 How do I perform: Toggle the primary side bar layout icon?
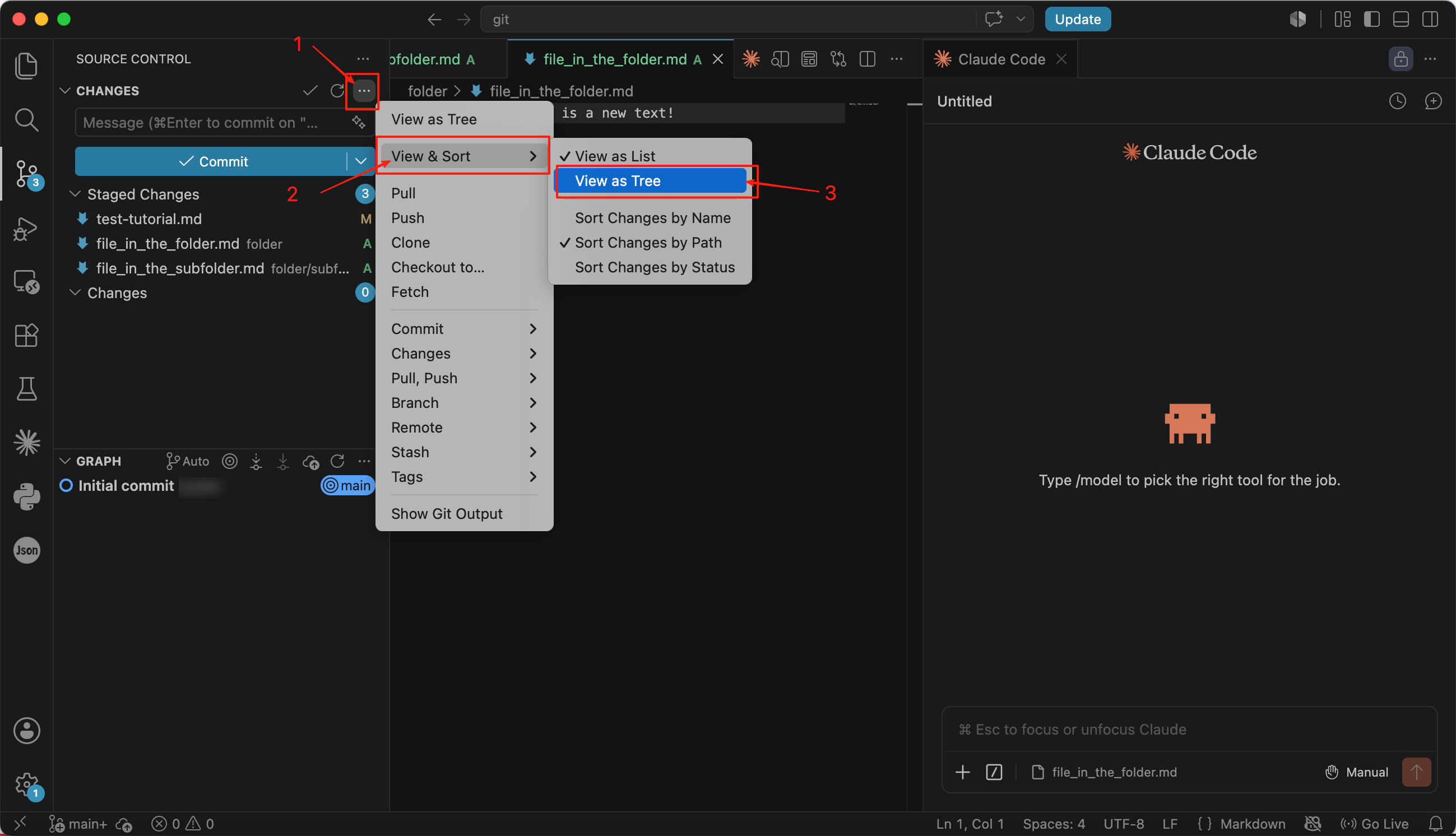coord(1371,19)
